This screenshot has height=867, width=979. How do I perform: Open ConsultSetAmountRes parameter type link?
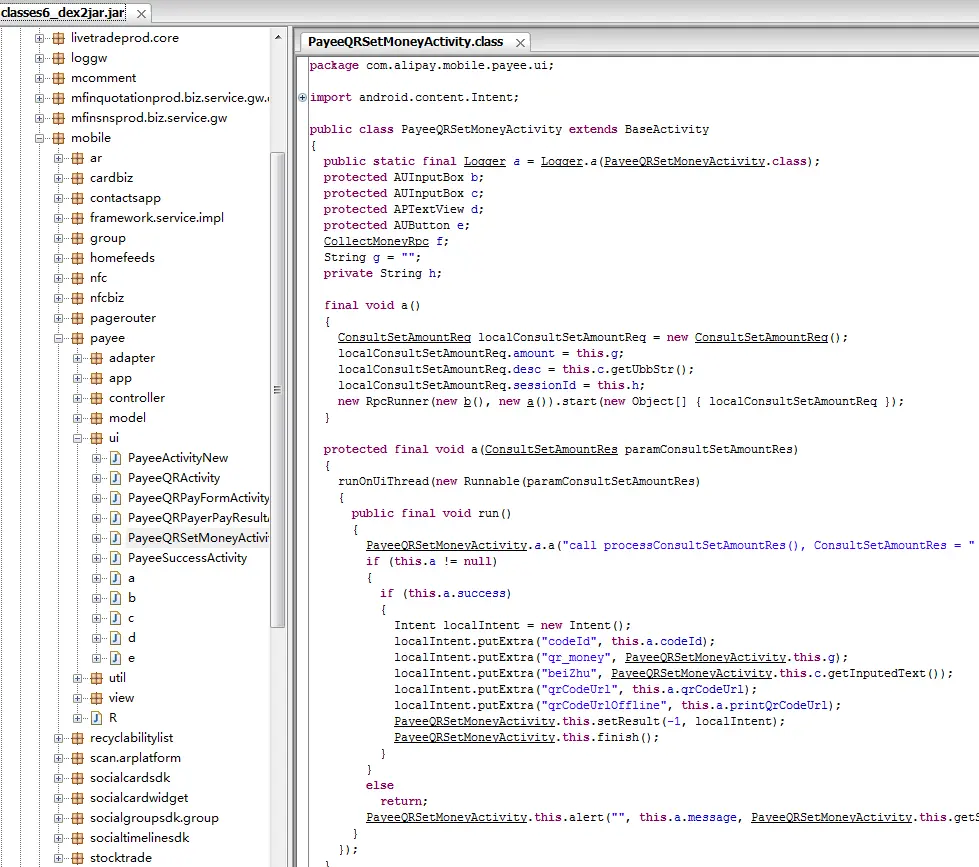(x=551, y=449)
